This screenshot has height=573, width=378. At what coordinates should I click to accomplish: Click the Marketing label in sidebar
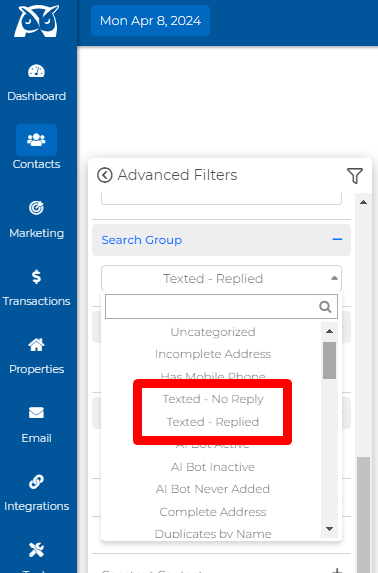36,233
